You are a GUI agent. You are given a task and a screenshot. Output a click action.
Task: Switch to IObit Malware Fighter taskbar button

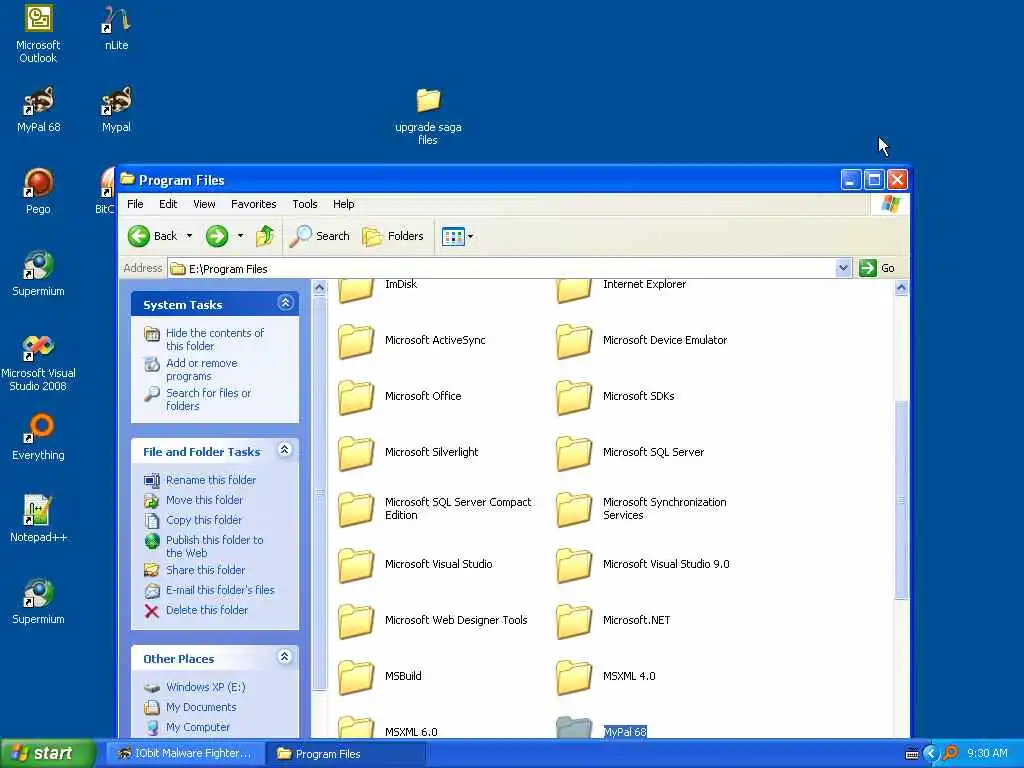tap(184, 754)
